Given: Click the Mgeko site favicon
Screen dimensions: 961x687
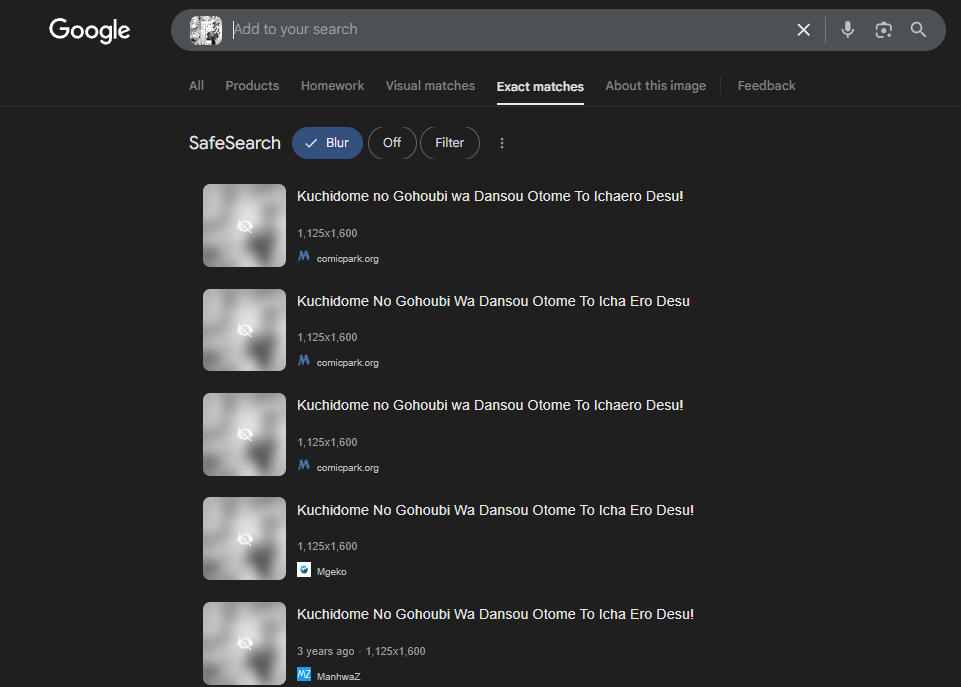Looking at the screenshot, I should click(x=304, y=570).
